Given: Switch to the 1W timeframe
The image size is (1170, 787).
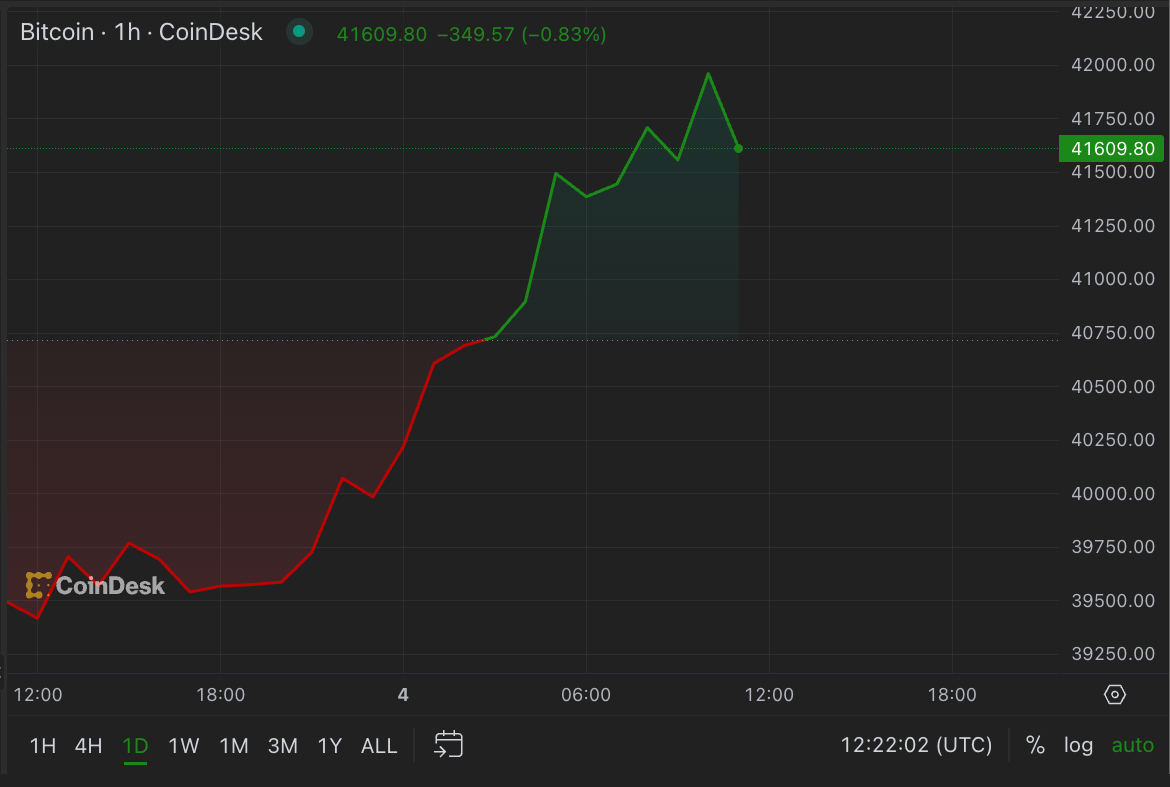Looking at the screenshot, I should point(184,745).
